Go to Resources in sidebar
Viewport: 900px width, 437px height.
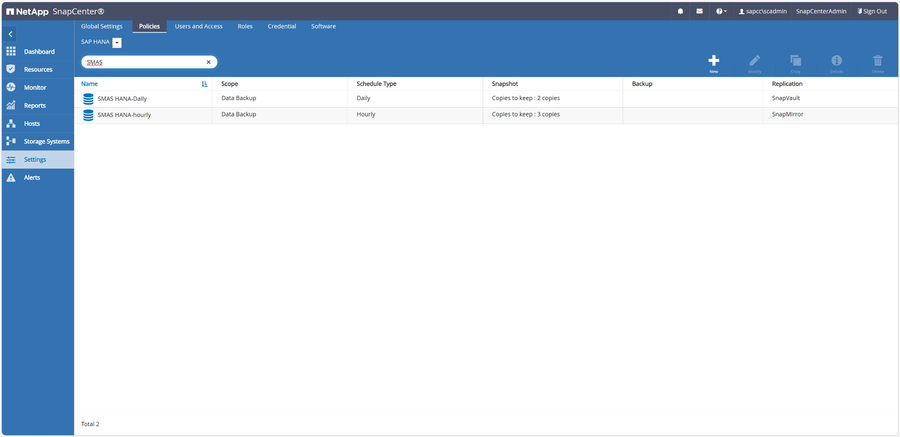point(38,69)
